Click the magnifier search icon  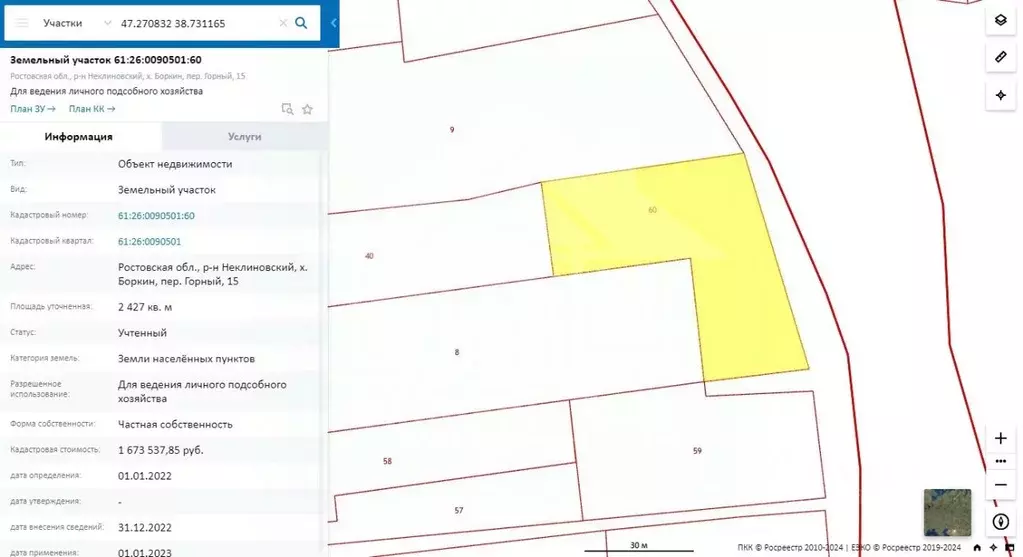(301, 22)
